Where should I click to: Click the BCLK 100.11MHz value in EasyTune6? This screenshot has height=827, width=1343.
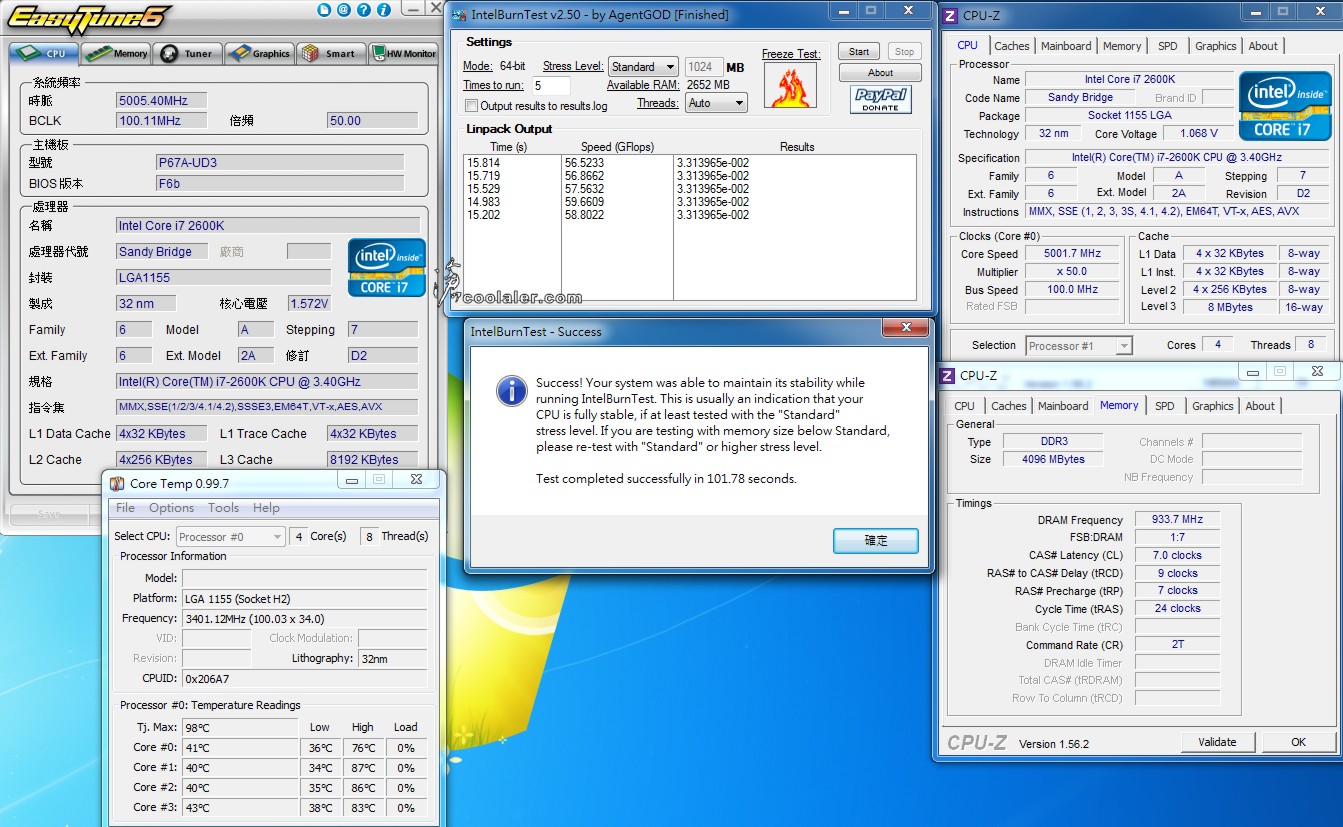point(161,120)
